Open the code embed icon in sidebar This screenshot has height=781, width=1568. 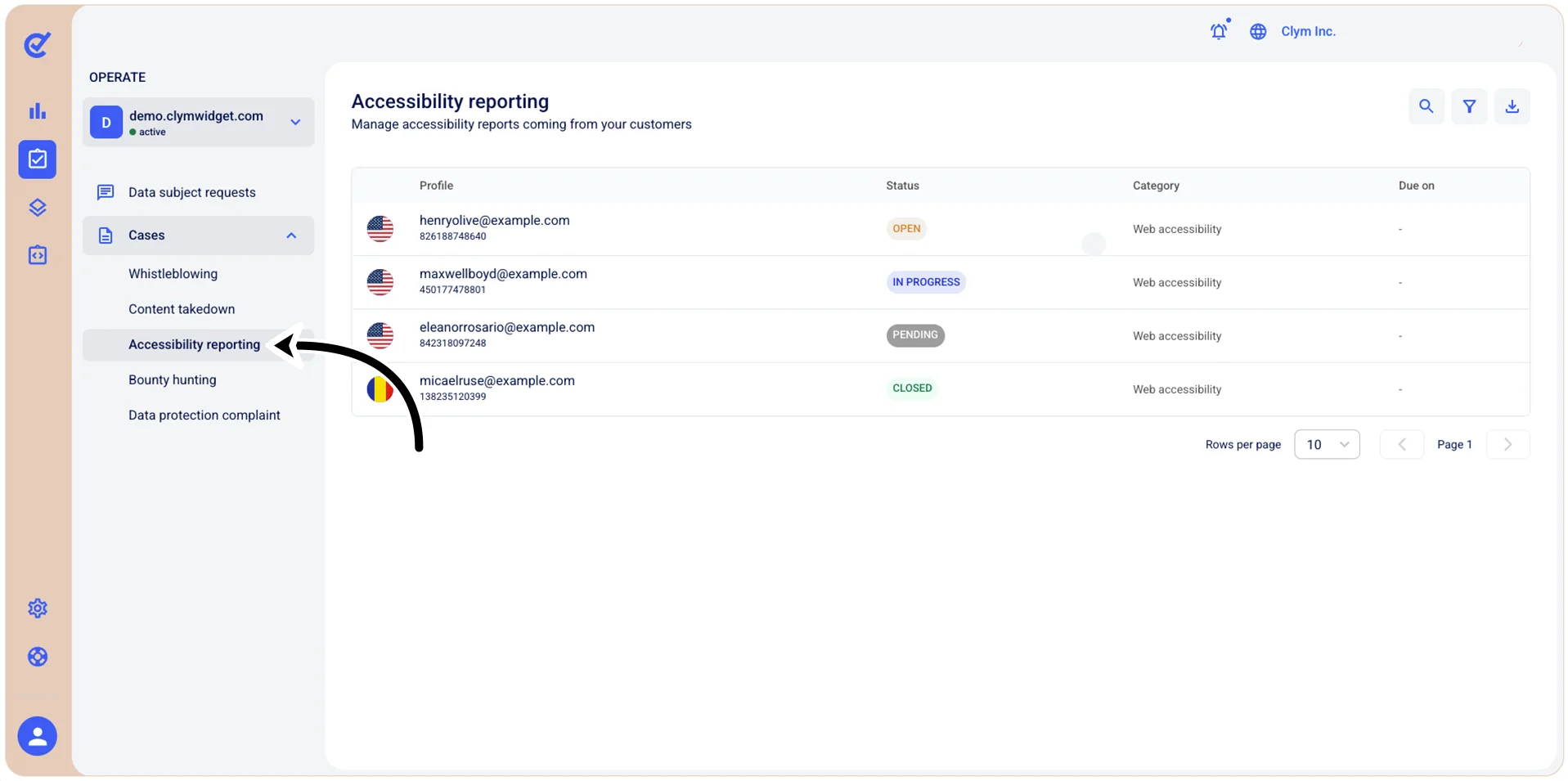tap(38, 255)
